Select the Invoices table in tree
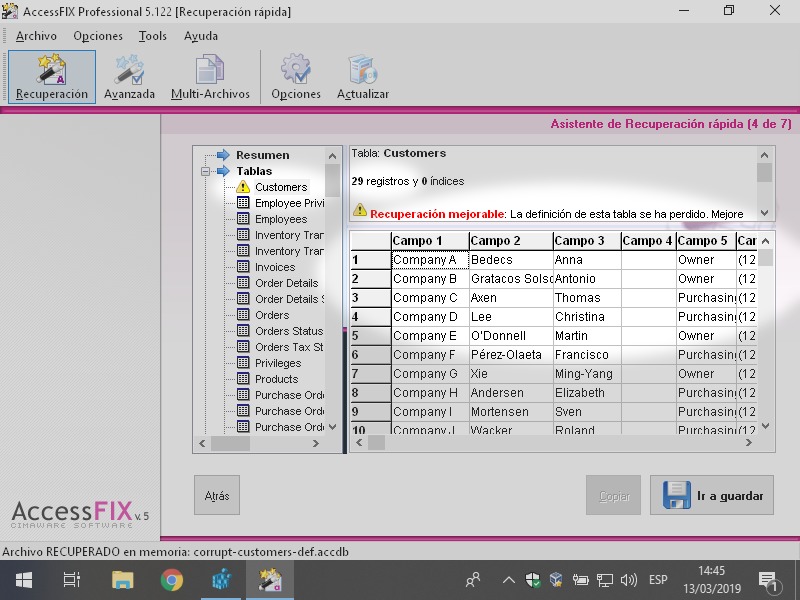800x600 pixels. point(274,267)
